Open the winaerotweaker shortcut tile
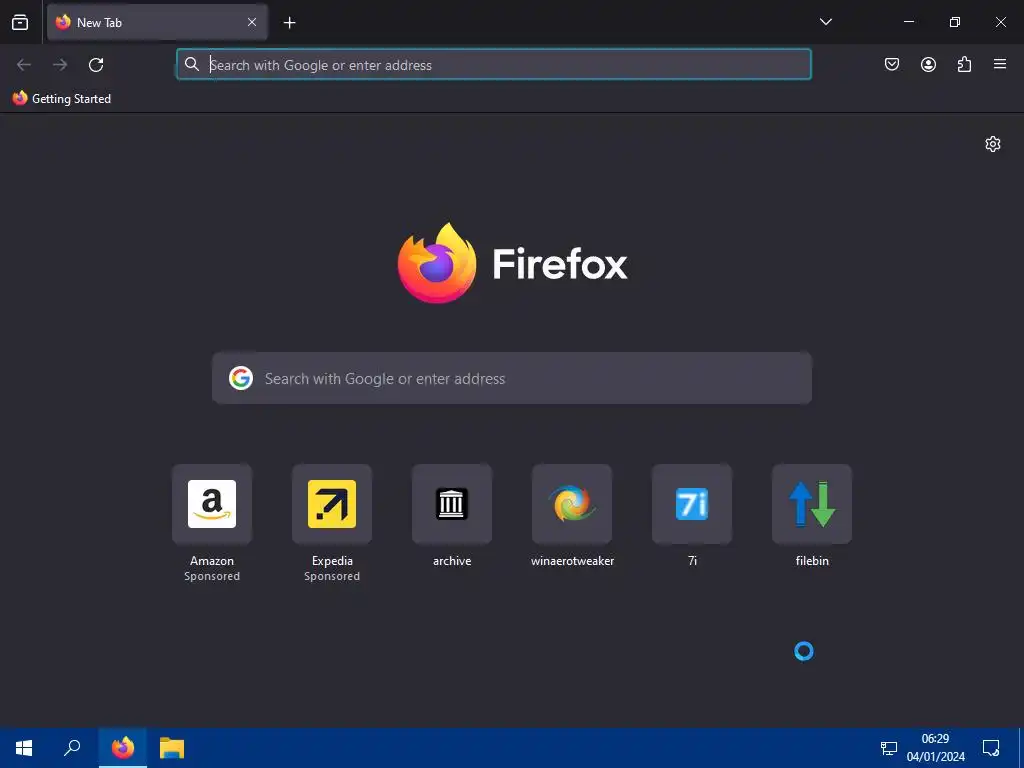This screenshot has height=768, width=1024. 572,504
